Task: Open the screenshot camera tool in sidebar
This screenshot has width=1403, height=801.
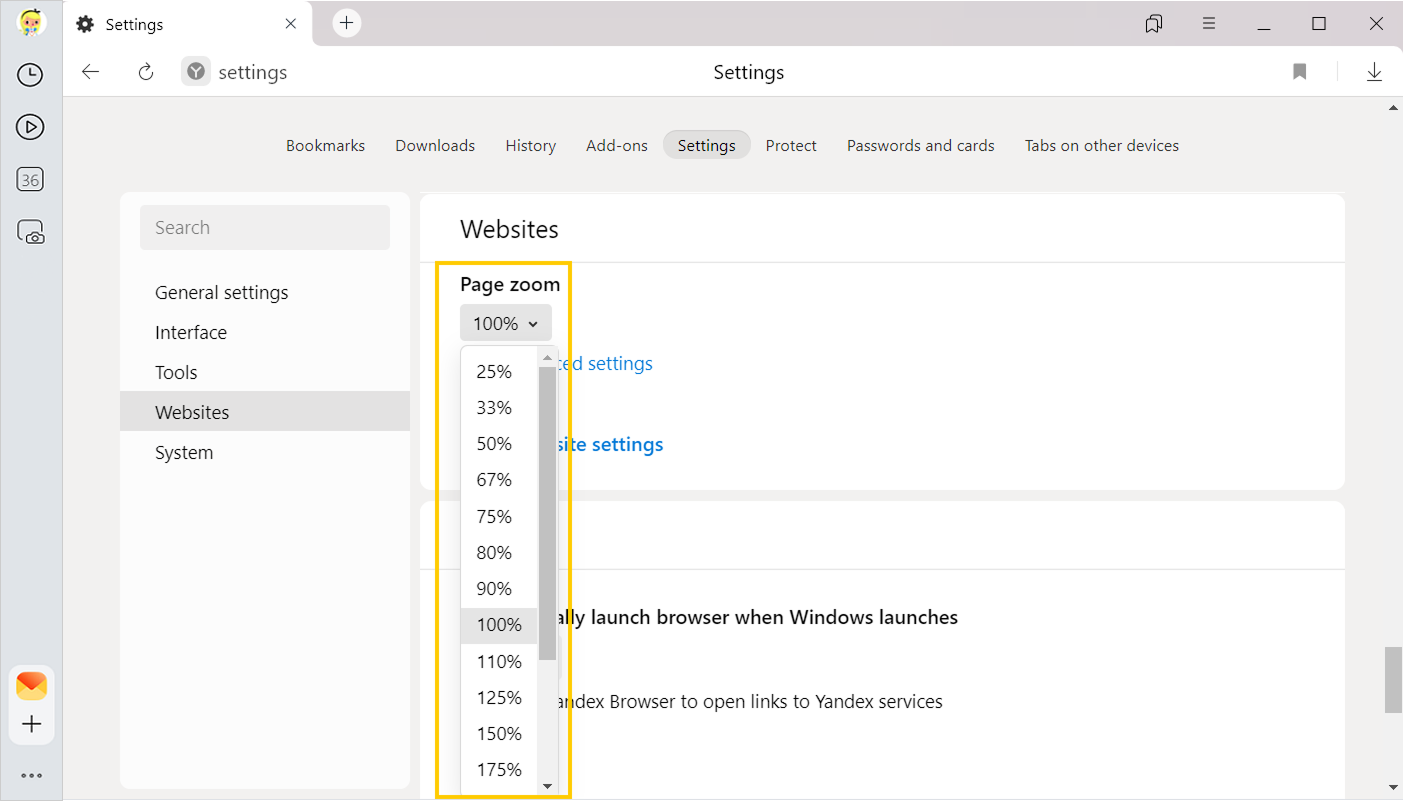Action: pos(31,232)
